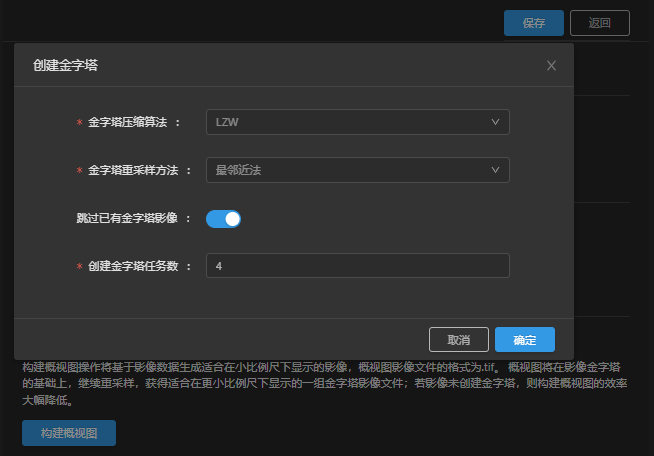Image resolution: width=654 pixels, height=456 pixels.
Task: Click the chevron arrow beside 最邻近法
Action: pyautogui.click(x=496, y=170)
